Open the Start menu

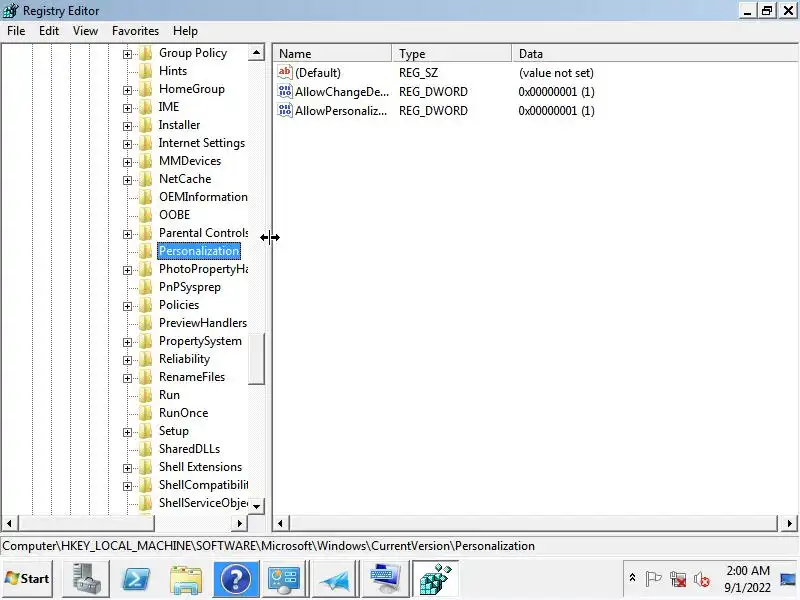[27, 579]
